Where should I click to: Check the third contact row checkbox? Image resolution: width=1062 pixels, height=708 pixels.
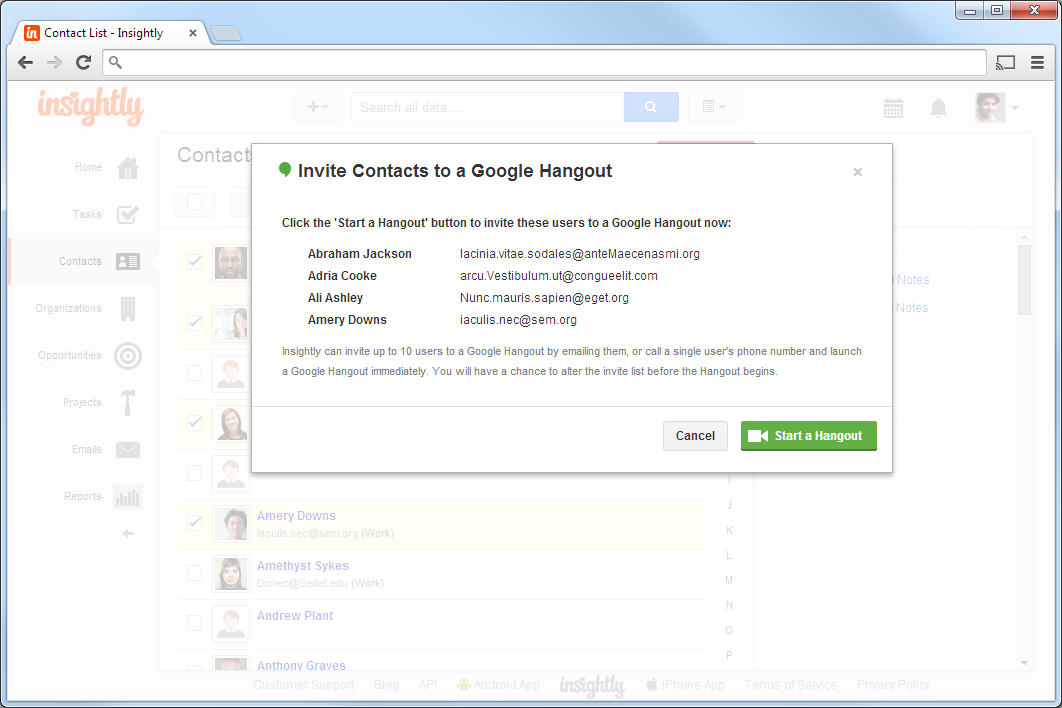point(194,373)
